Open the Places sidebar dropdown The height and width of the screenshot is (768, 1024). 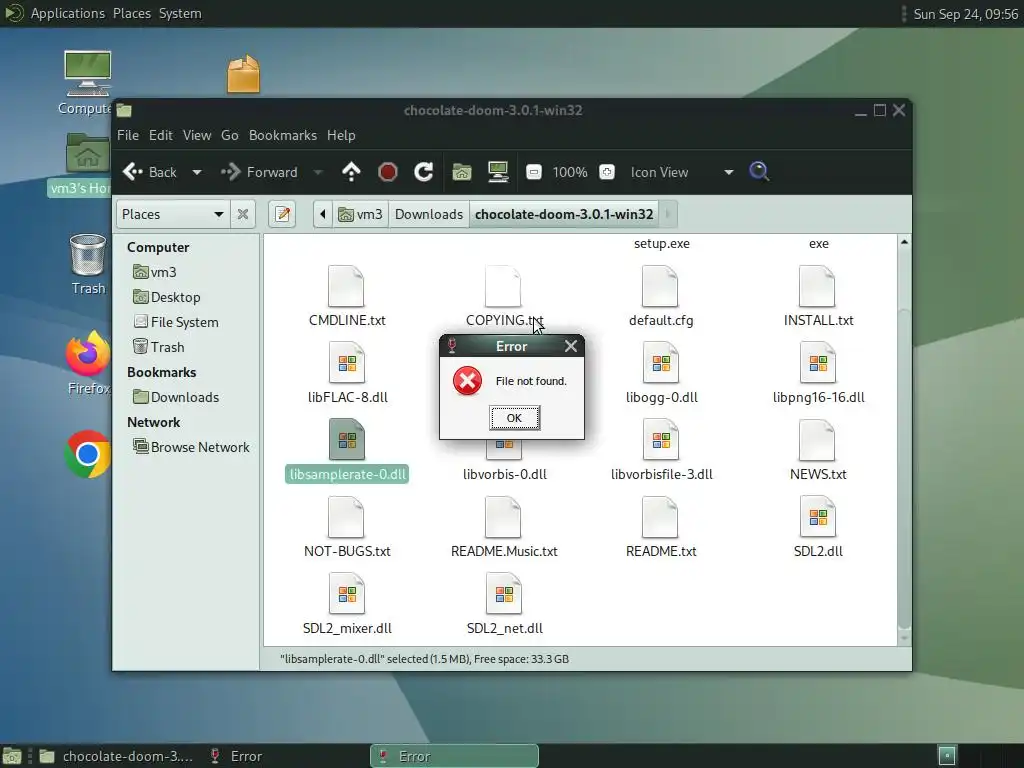tap(173, 214)
